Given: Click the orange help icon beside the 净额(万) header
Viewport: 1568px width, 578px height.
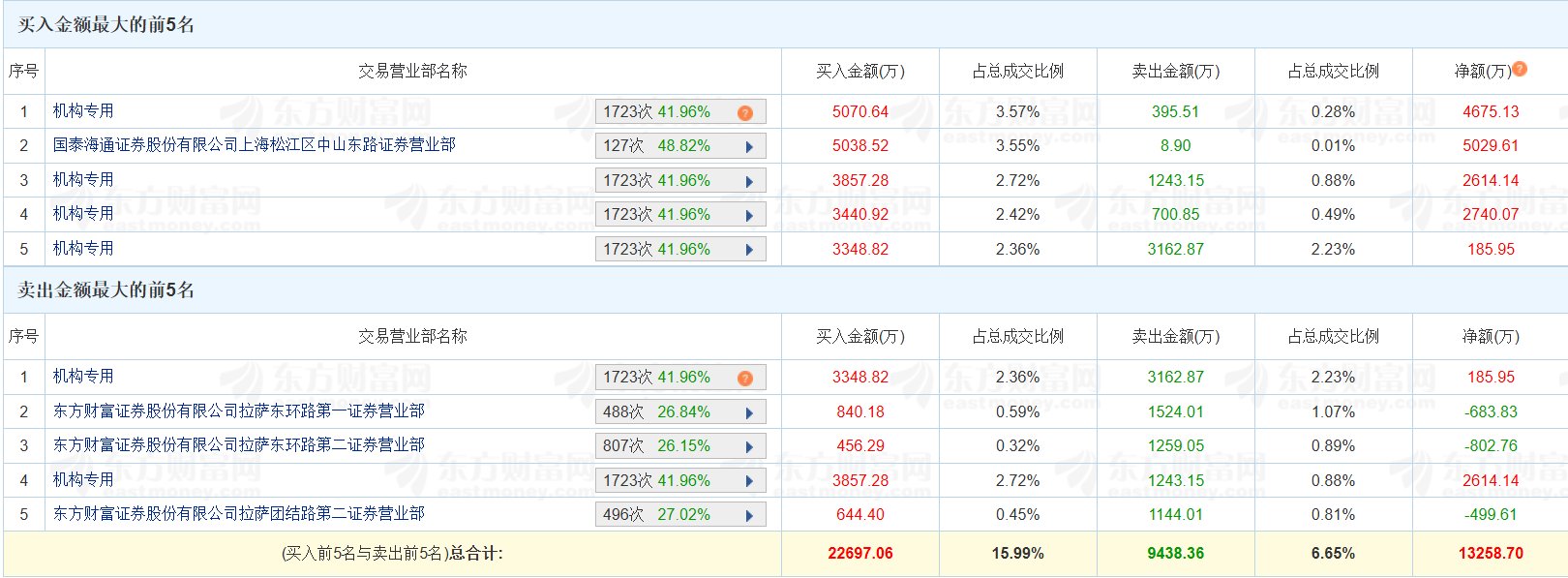Looking at the screenshot, I should click(x=1520, y=69).
